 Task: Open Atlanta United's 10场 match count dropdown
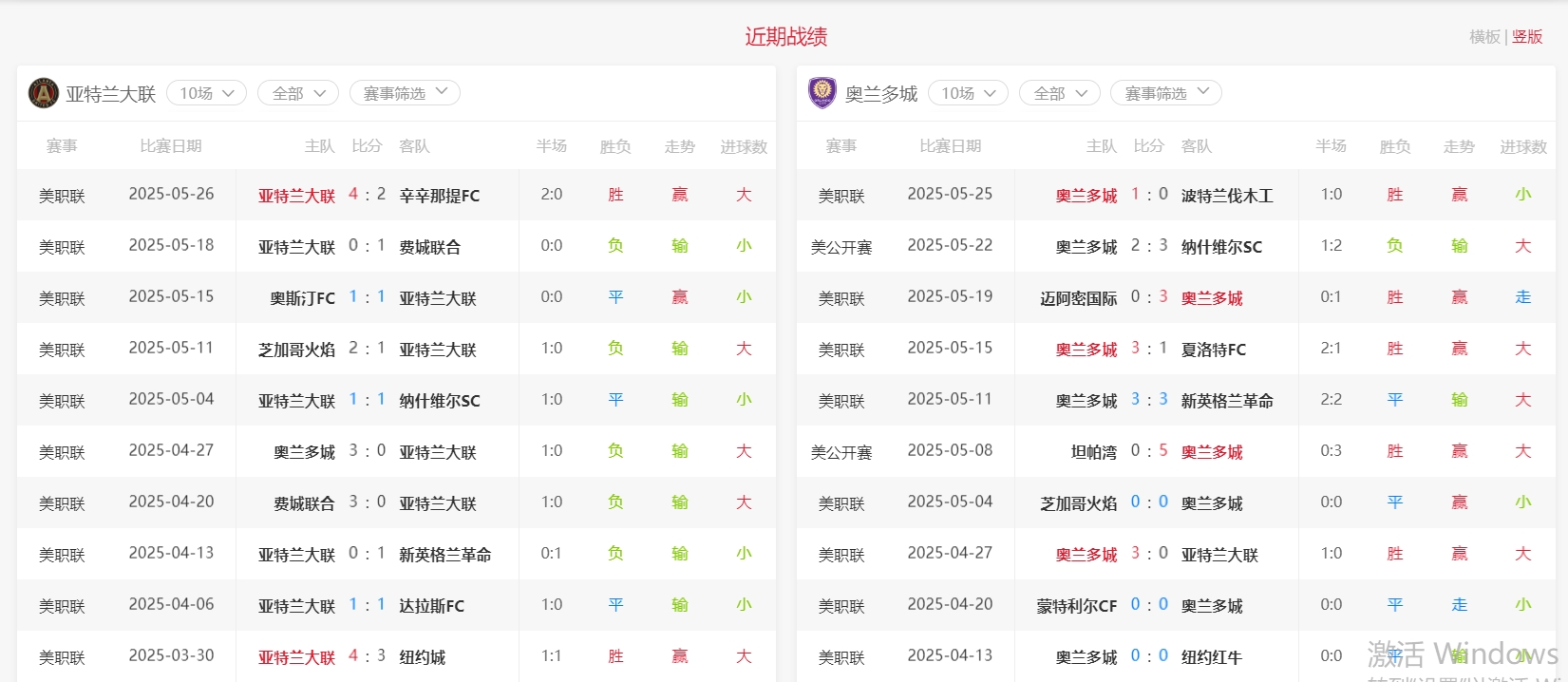point(206,93)
